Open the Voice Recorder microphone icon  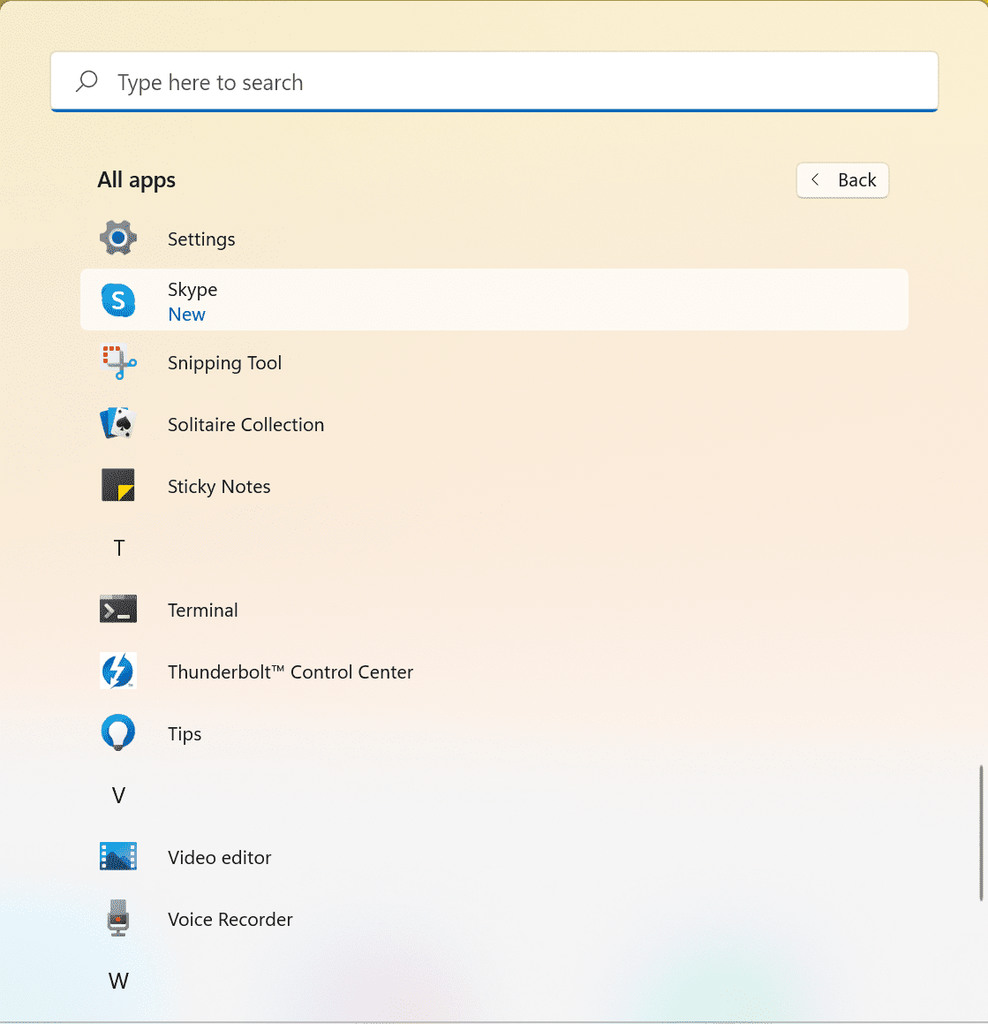118,918
